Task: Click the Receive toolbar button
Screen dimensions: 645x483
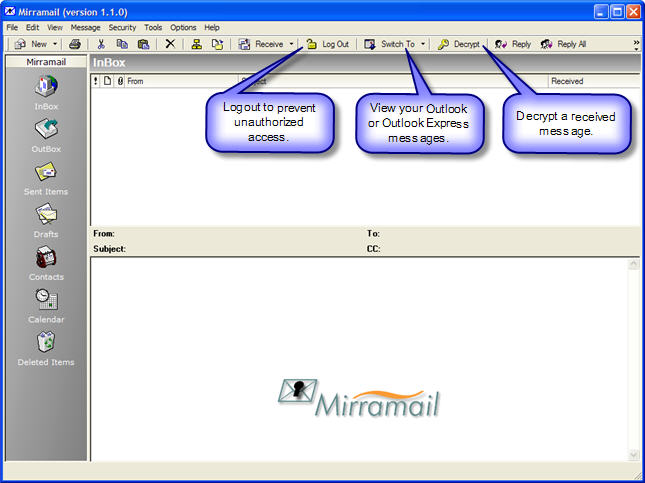Action: click(261, 44)
